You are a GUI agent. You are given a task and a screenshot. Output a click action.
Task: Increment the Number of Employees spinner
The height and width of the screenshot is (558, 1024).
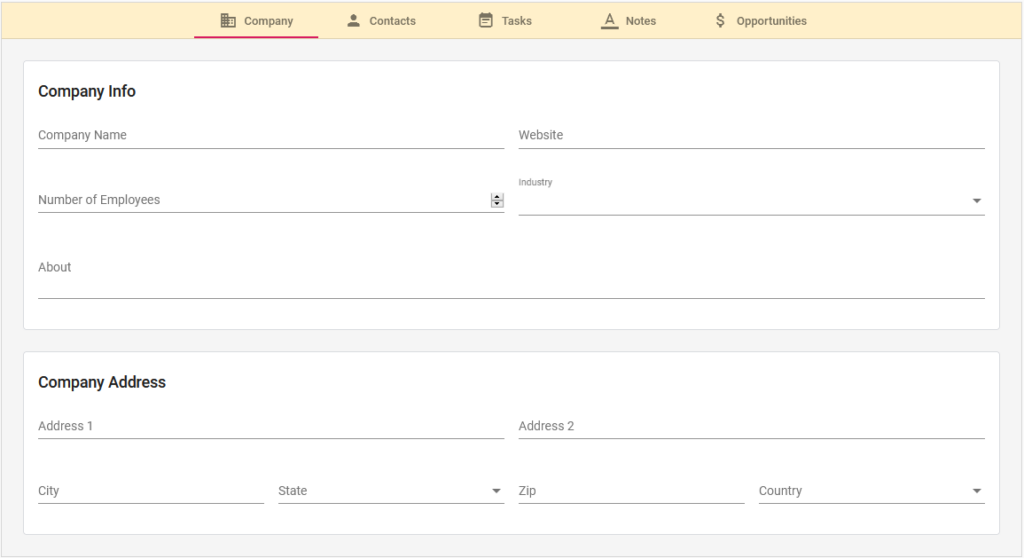click(497, 197)
